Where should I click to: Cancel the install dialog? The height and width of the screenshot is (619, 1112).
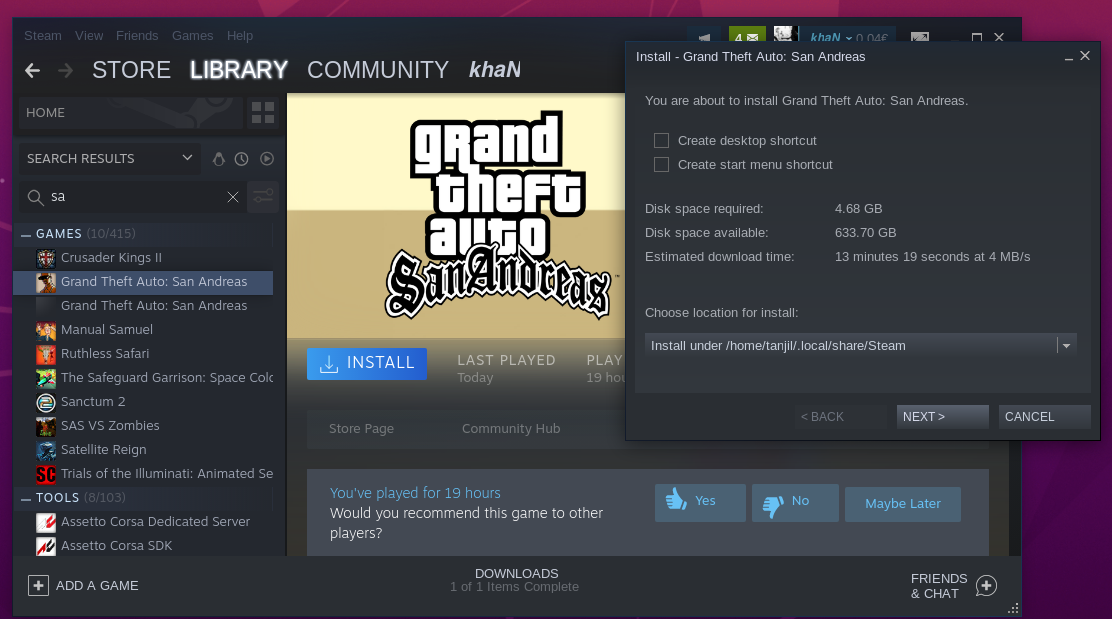1045,417
